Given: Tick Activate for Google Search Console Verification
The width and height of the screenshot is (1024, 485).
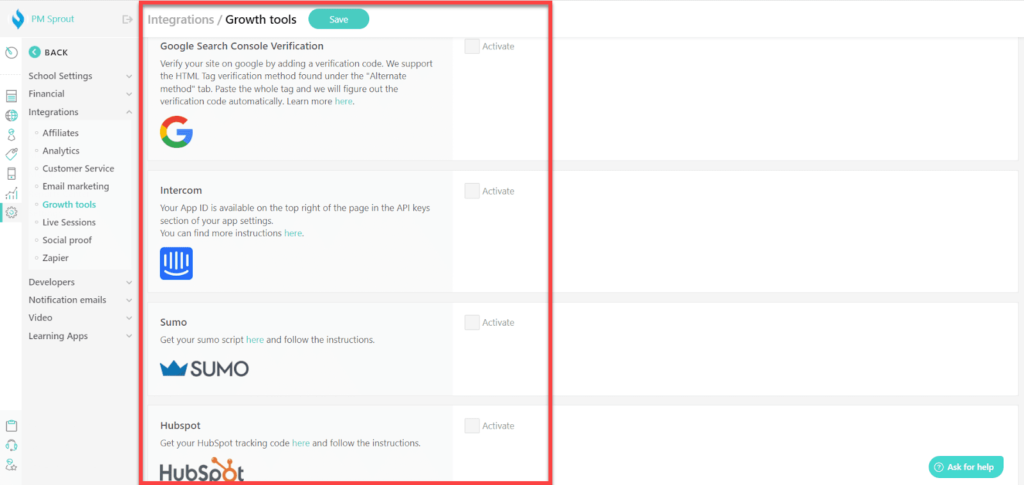Looking at the screenshot, I should (x=472, y=46).
